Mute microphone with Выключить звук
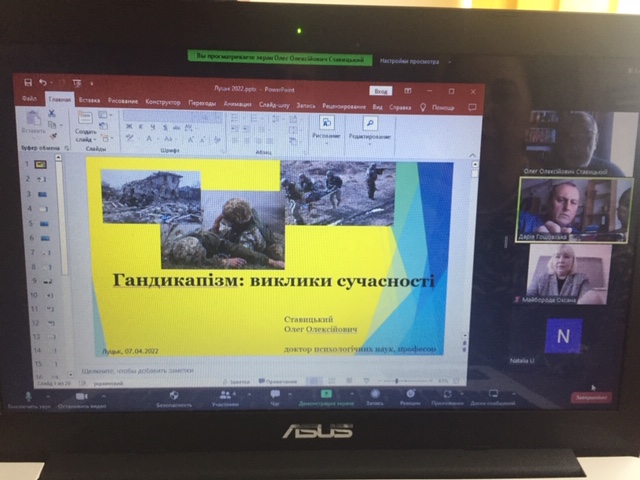The height and width of the screenshot is (480, 640). click(x=29, y=400)
